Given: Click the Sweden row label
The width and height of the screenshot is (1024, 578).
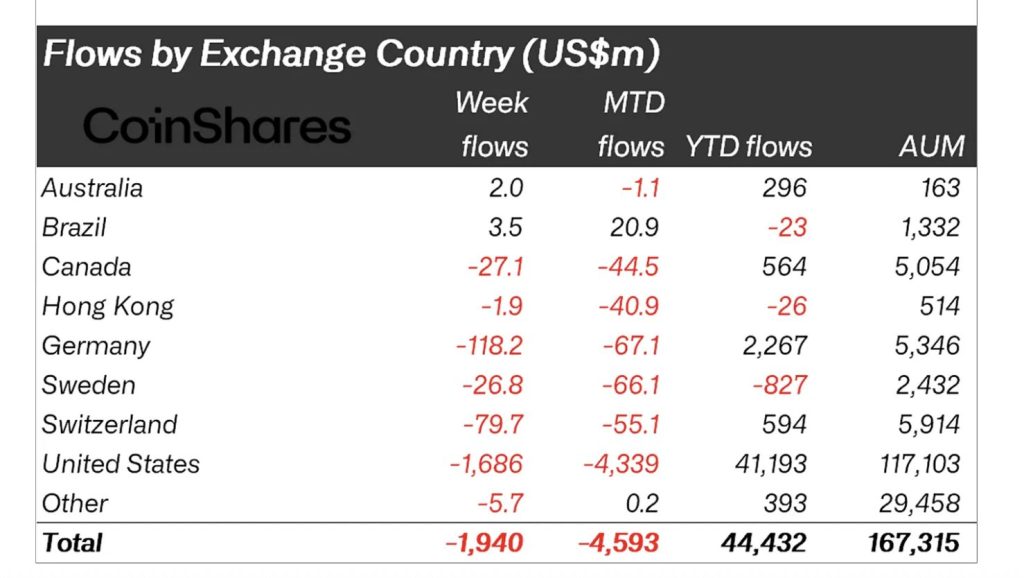Looking at the screenshot, I should tap(88, 385).
